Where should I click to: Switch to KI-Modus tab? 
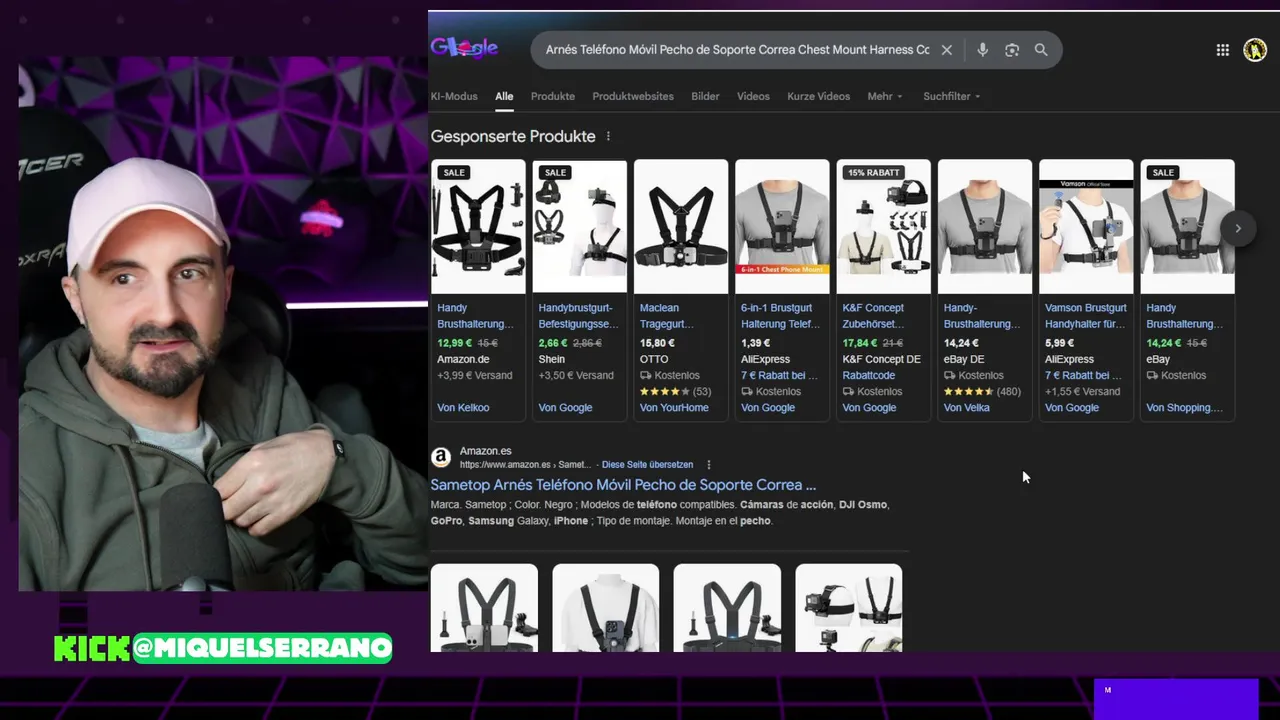pyautogui.click(x=454, y=96)
